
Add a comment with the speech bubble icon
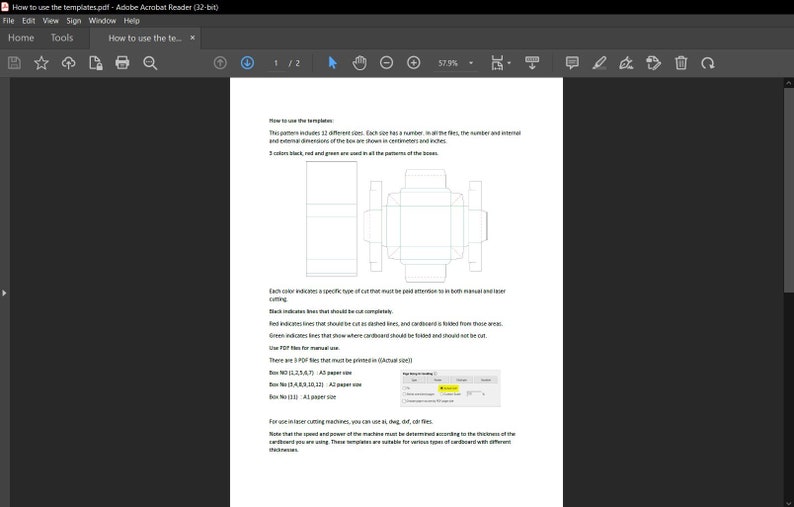point(572,63)
